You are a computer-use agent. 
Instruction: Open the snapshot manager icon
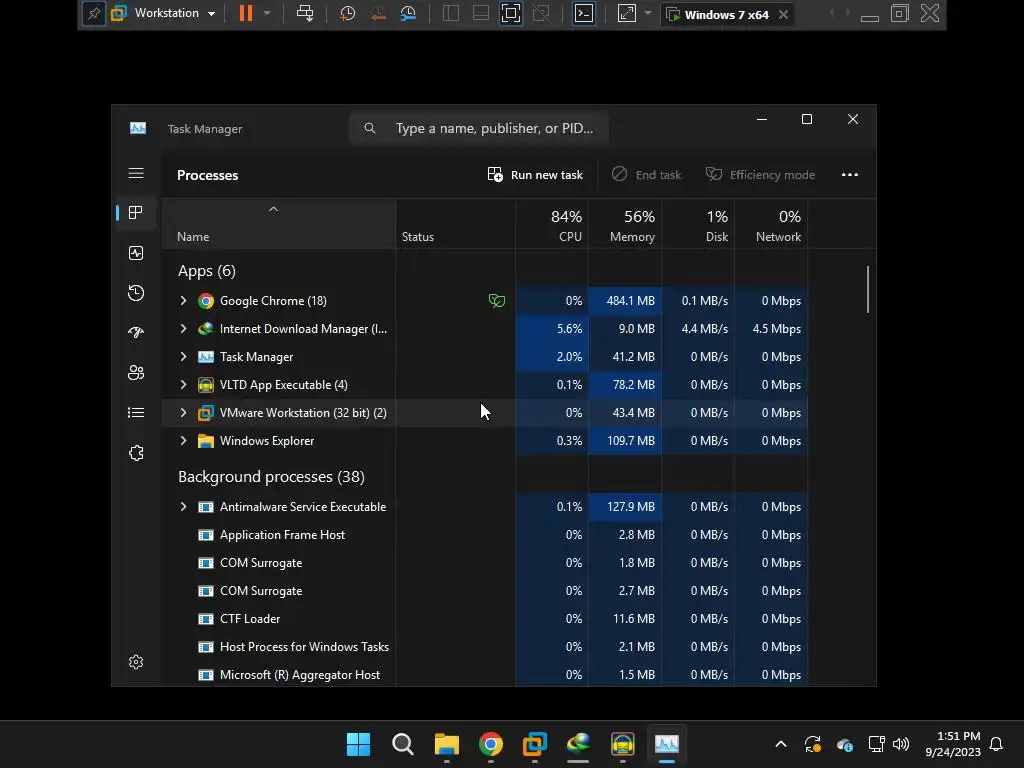click(408, 14)
